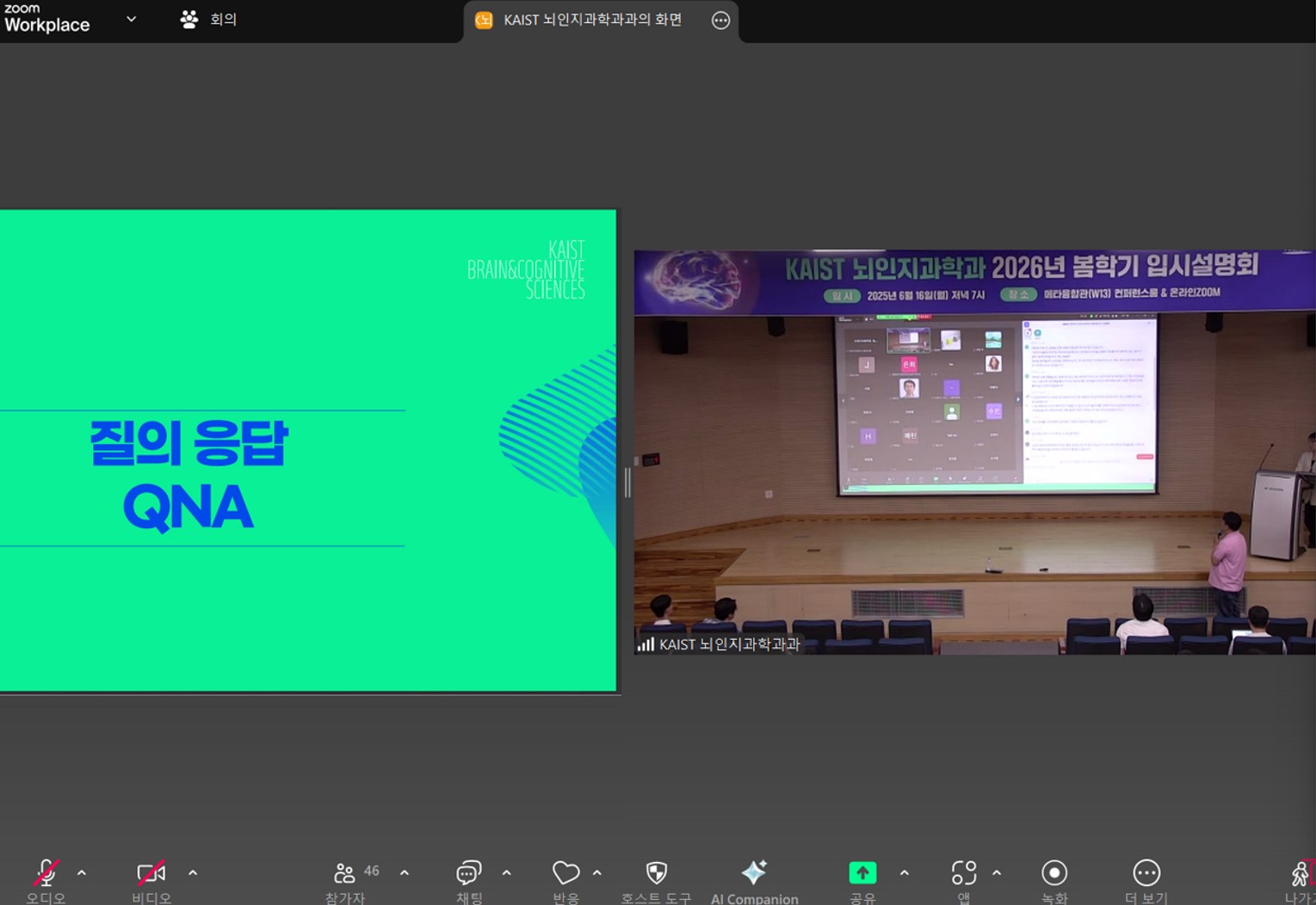Open shared screen options ellipsis at top

click(x=721, y=21)
